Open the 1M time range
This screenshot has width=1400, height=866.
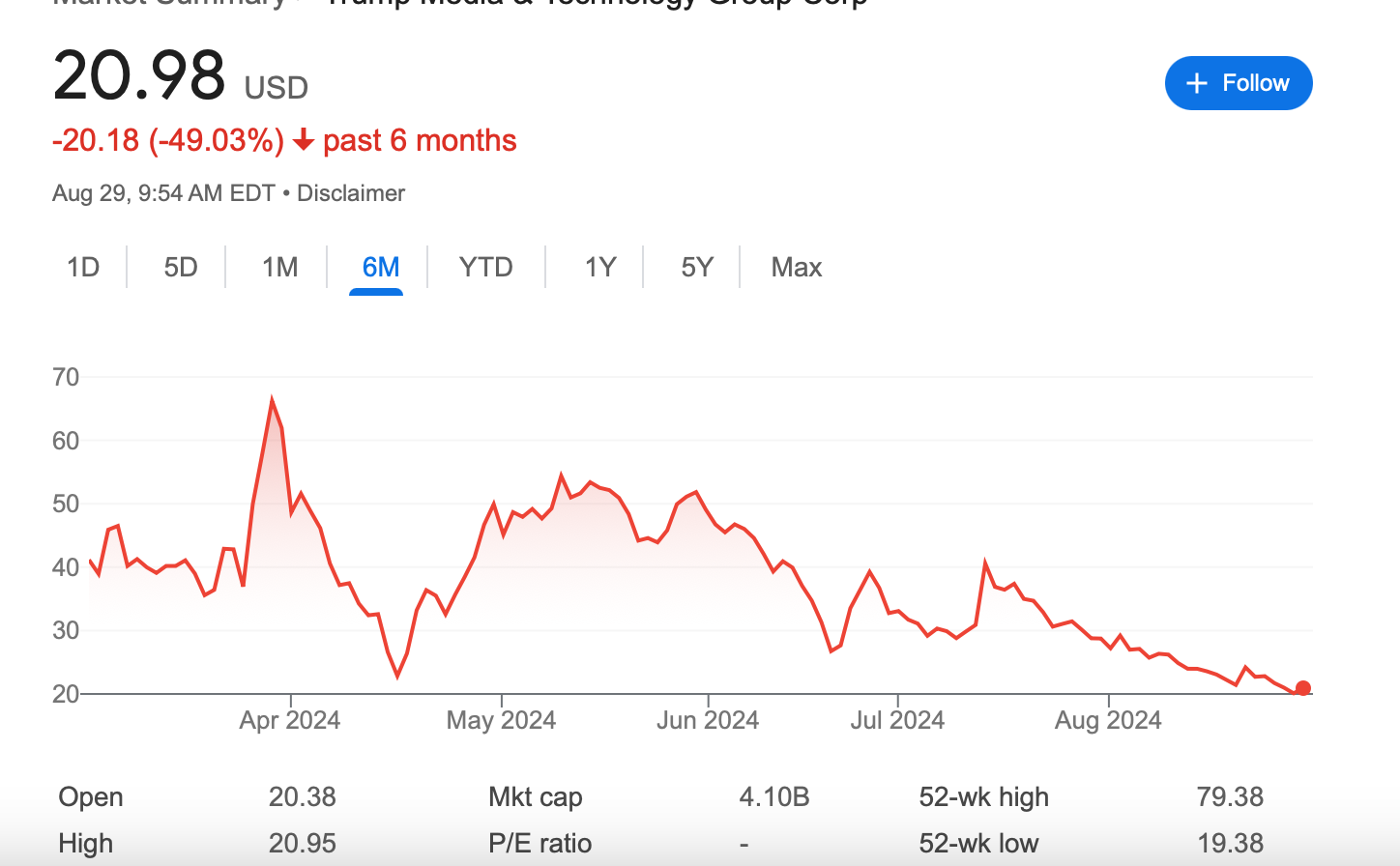click(277, 267)
